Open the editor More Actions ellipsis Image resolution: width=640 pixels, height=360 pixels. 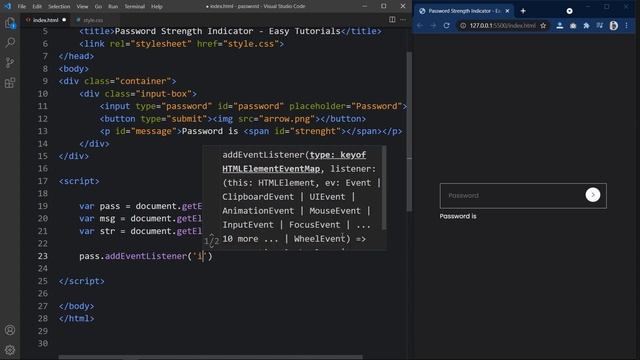[403, 20]
